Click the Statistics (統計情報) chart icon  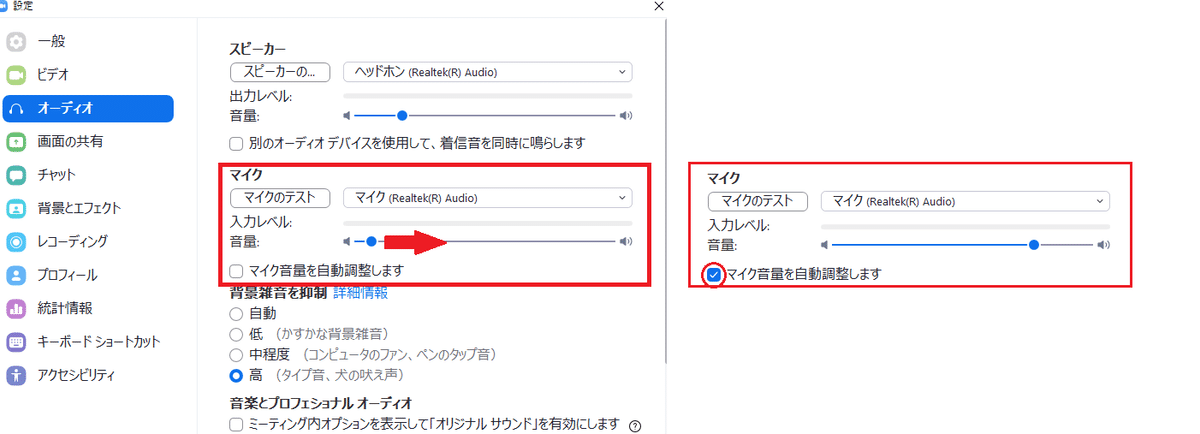coord(16,308)
